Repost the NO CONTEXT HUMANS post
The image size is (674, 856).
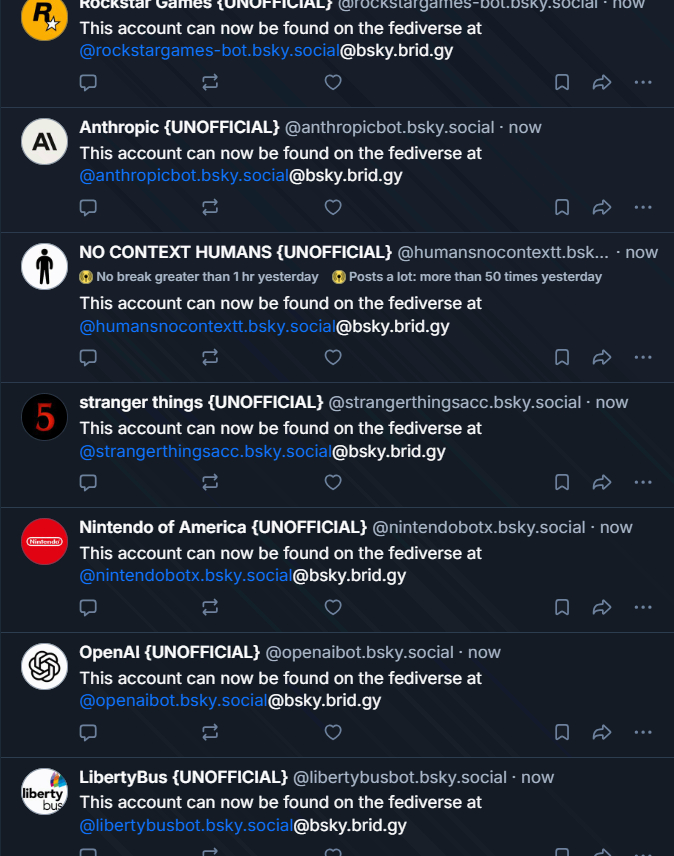[210, 357]
